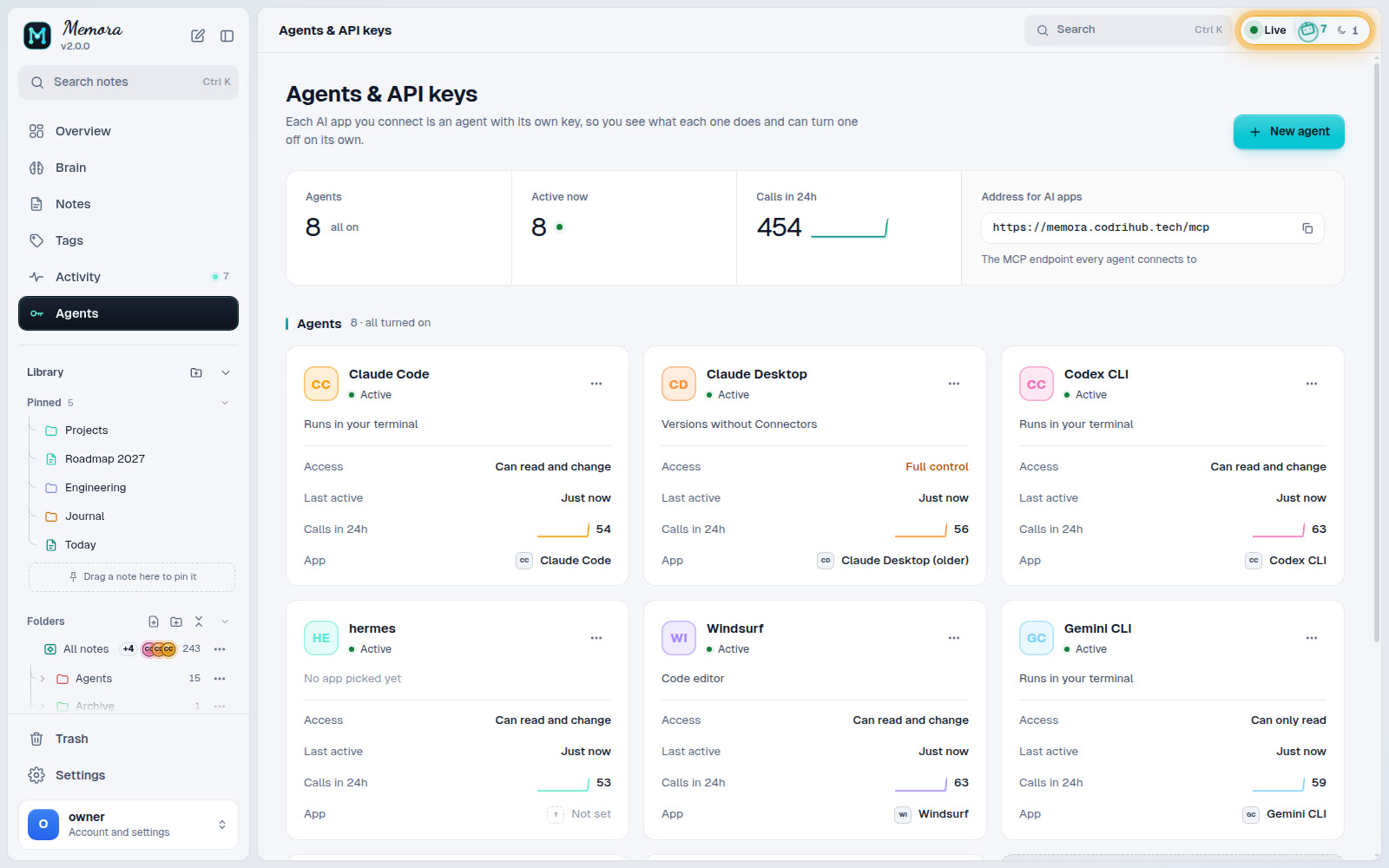Collapse the Folders section chevron
The image size is (1389, 868).
[225, 621]
